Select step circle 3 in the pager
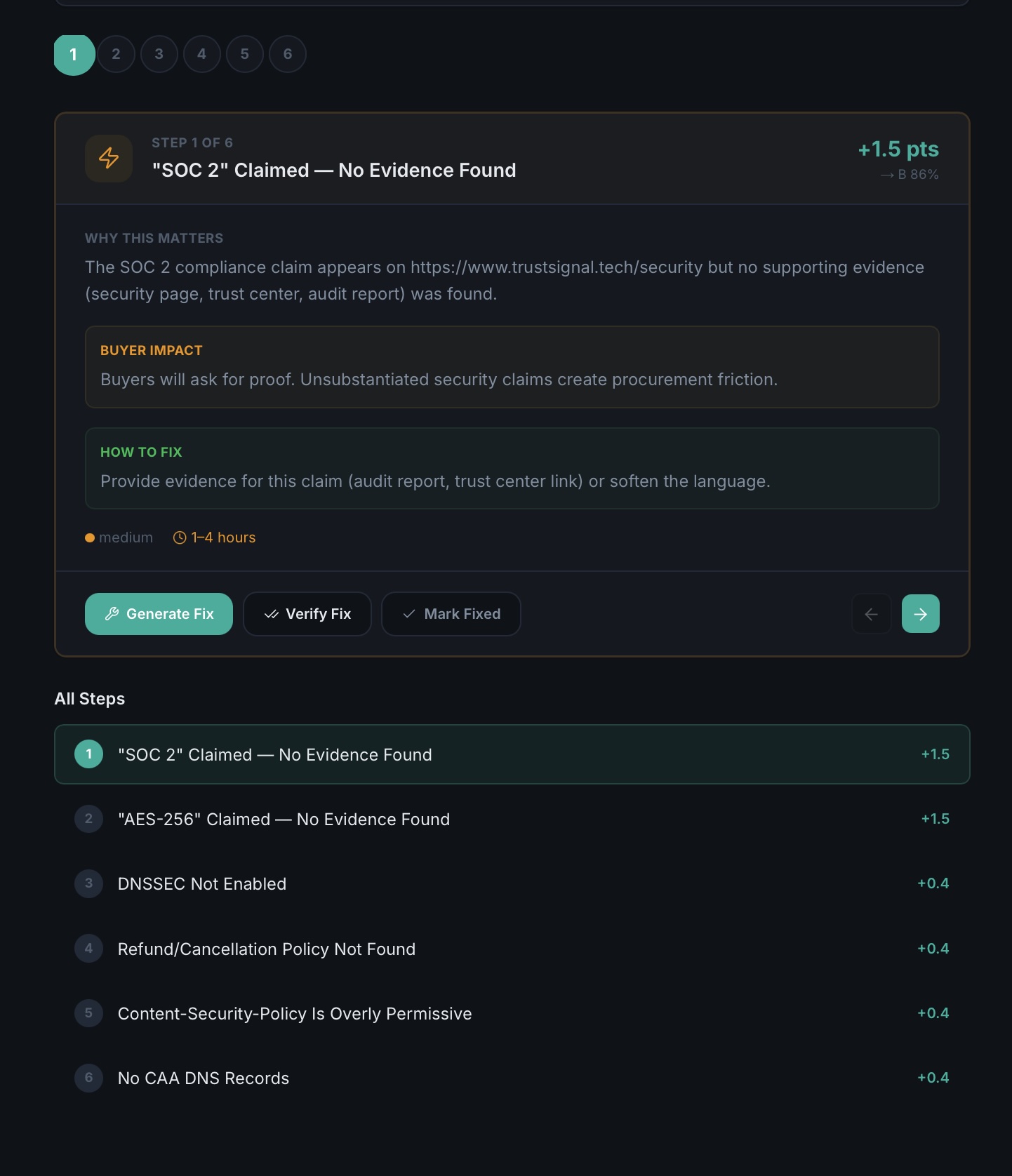 pyautogui.click(x=159, y=54)
